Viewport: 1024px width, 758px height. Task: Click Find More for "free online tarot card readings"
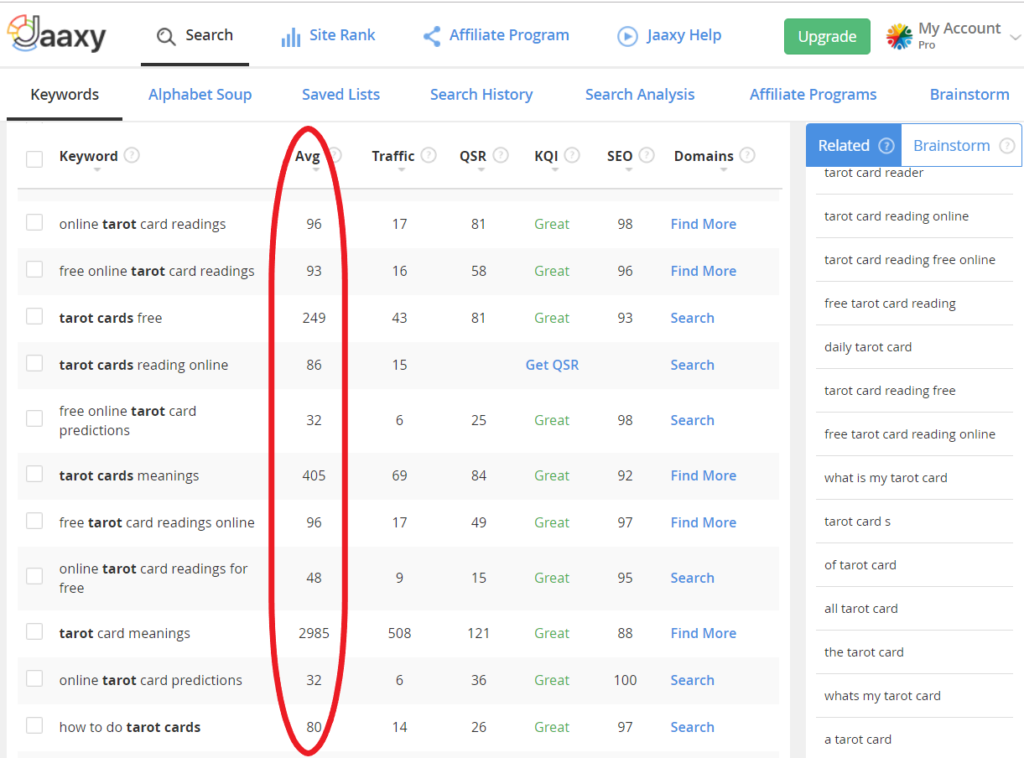tap(703, 271)
